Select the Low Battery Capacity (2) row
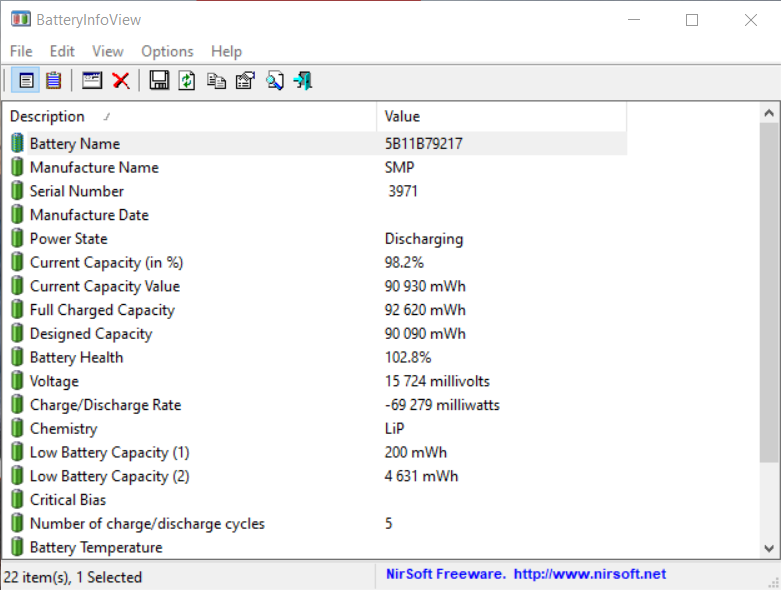This screenshot has width=781, height=590. click(318, 476)
